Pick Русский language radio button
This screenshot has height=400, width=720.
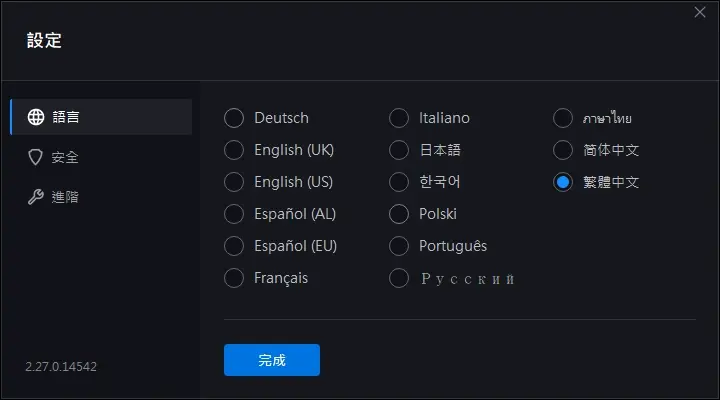[x=399, y=278]
